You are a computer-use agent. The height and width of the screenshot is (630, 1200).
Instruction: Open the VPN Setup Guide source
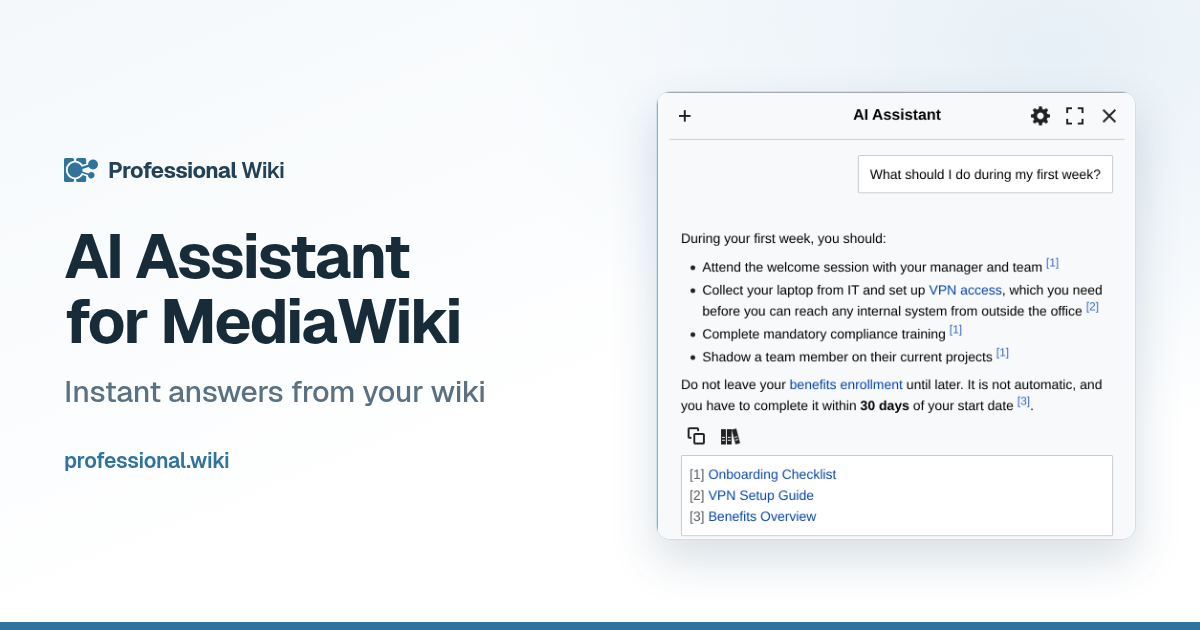coord(761,496)
